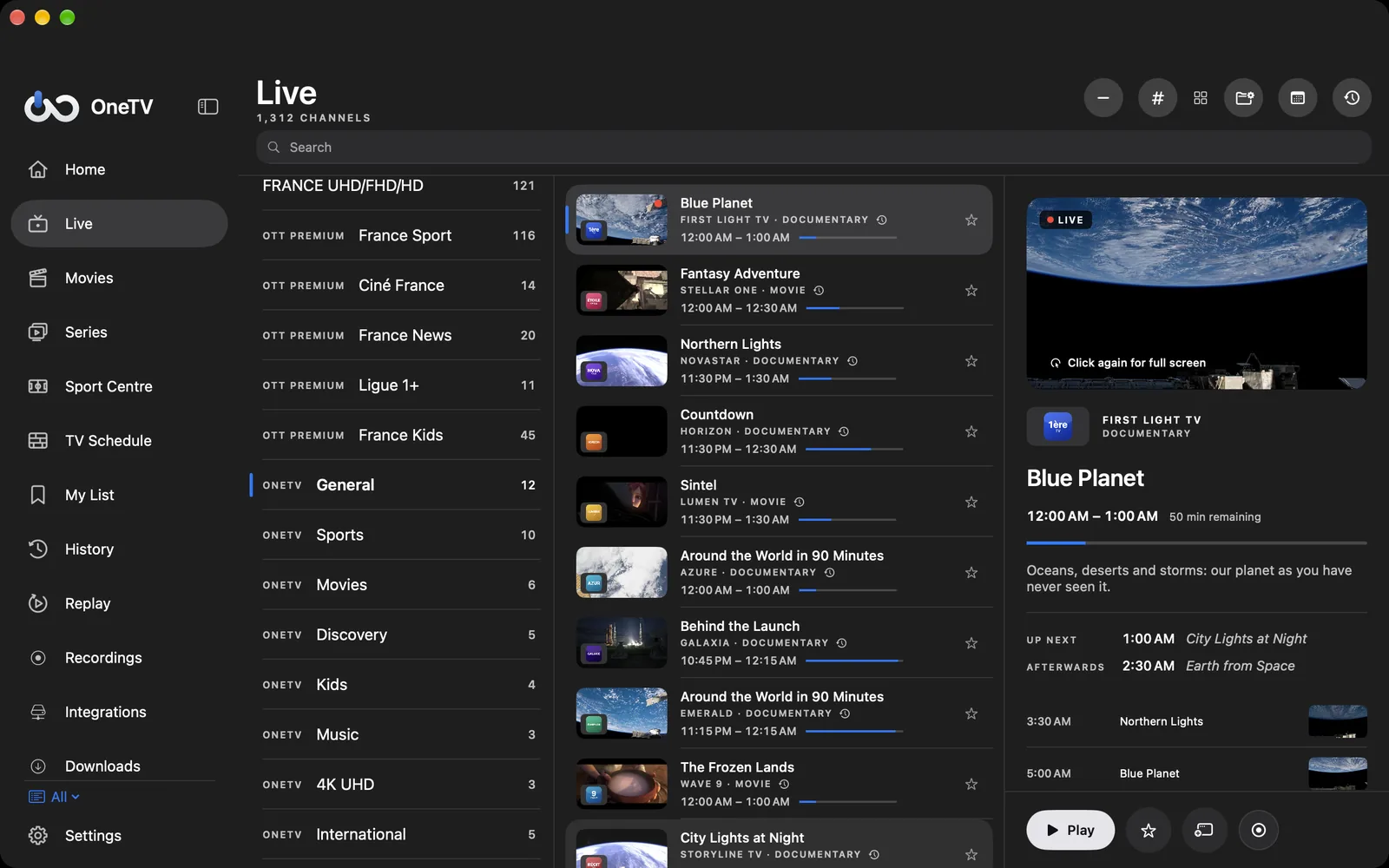The width and height of the screenshot is (1389, 868).
Task: Favorite the Behind the Launch row
Action: [971, 643]
